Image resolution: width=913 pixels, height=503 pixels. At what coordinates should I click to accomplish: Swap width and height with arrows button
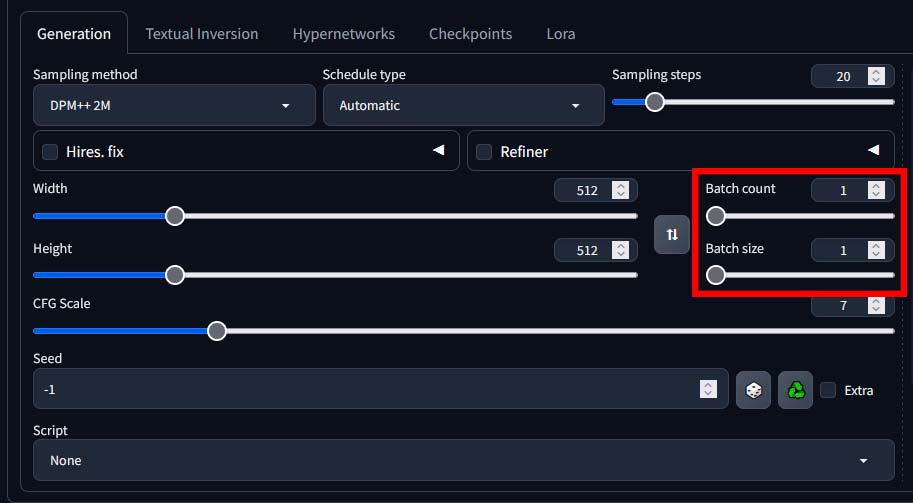point(672,235)
